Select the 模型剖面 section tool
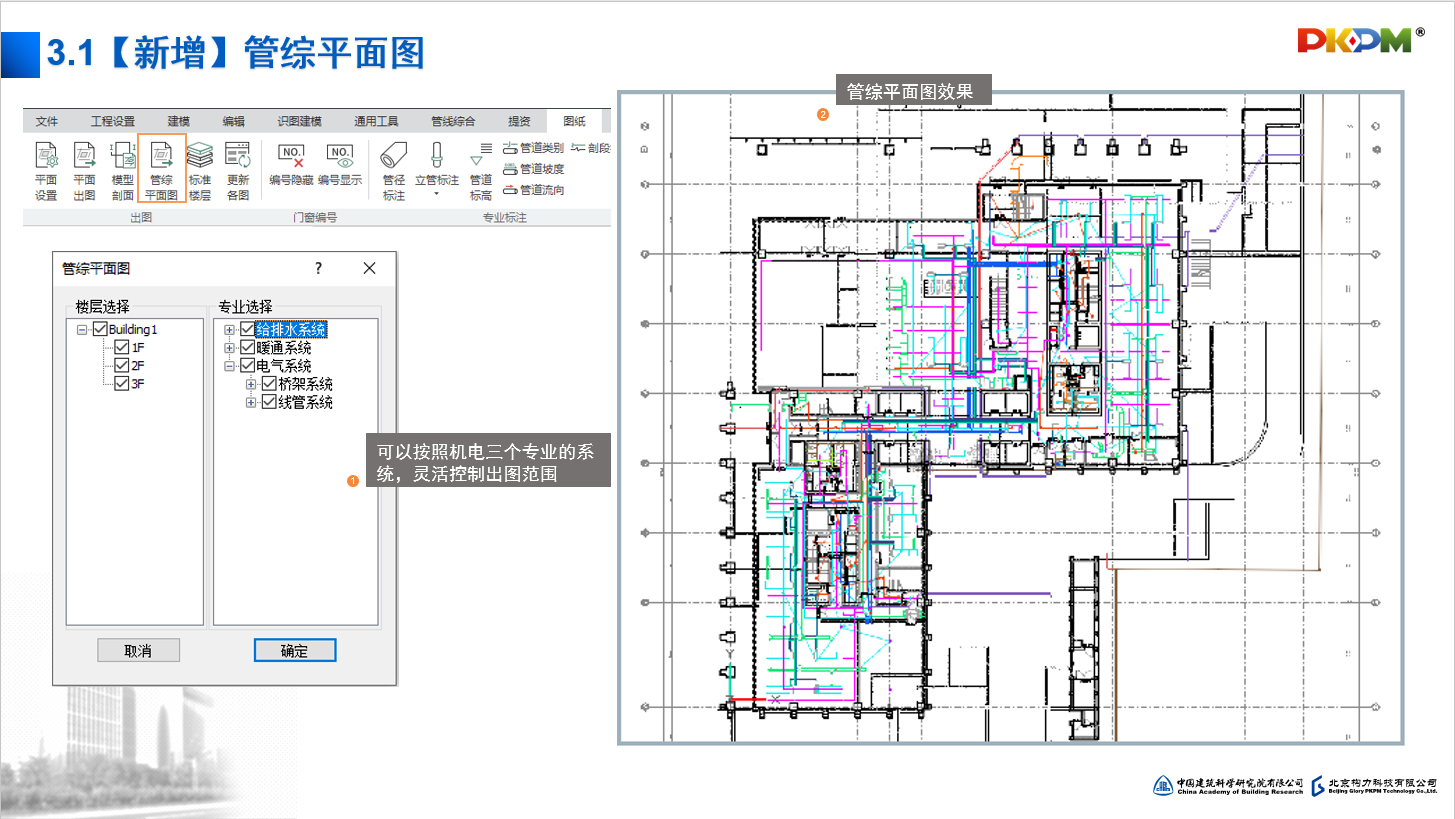The image size is (1455, 819). [x=123, y=169]
